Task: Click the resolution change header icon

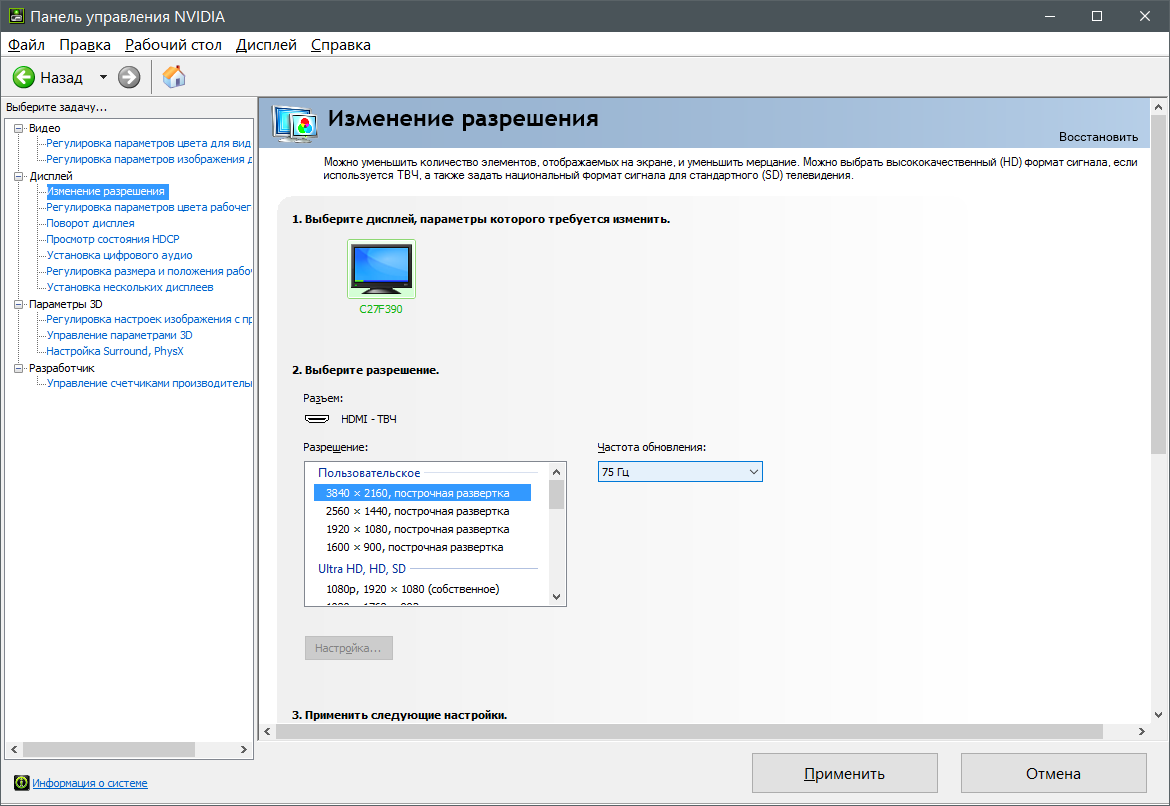Action: (x=295, y=123)
